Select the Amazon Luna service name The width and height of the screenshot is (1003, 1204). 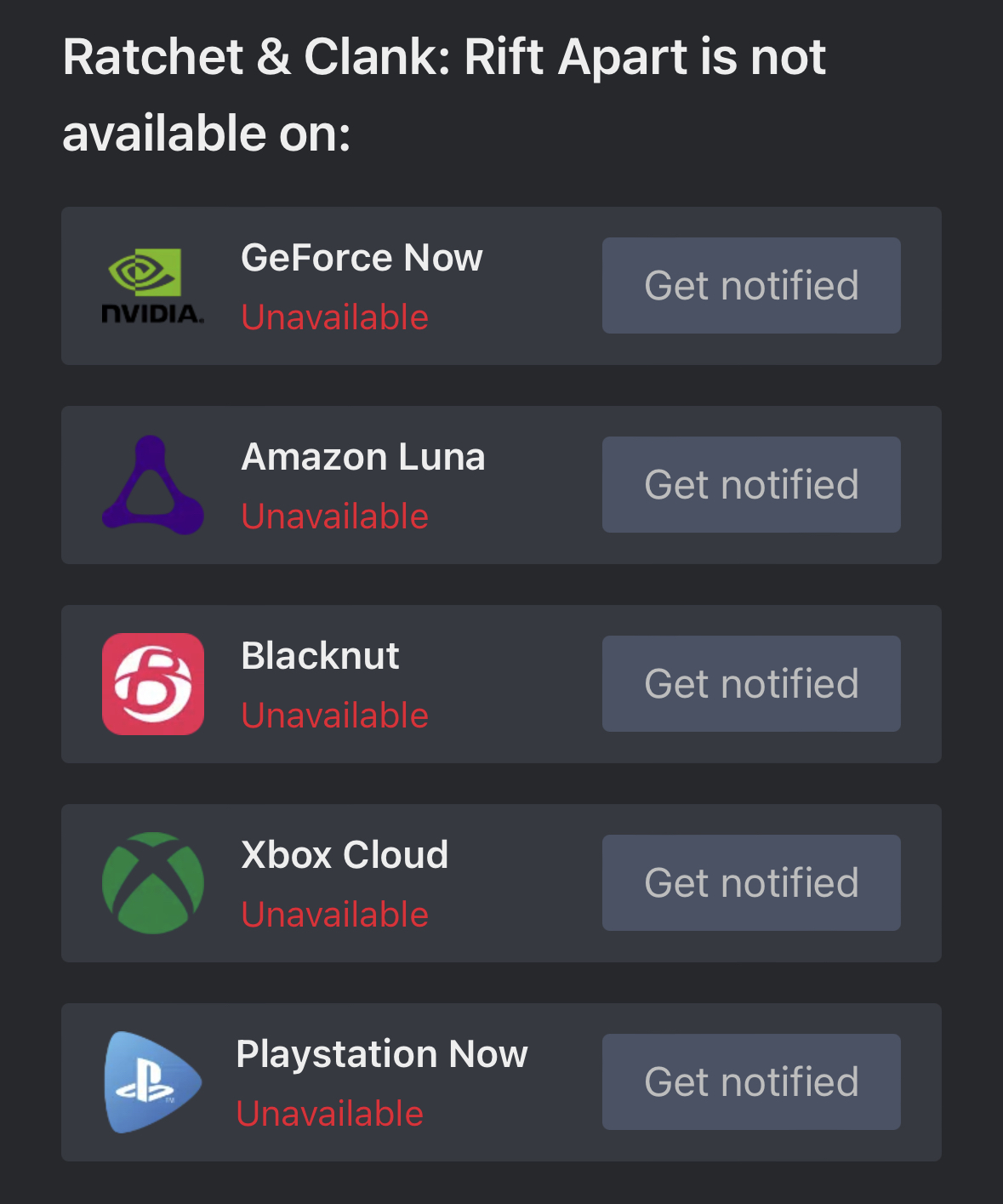(x=363, y=457)
